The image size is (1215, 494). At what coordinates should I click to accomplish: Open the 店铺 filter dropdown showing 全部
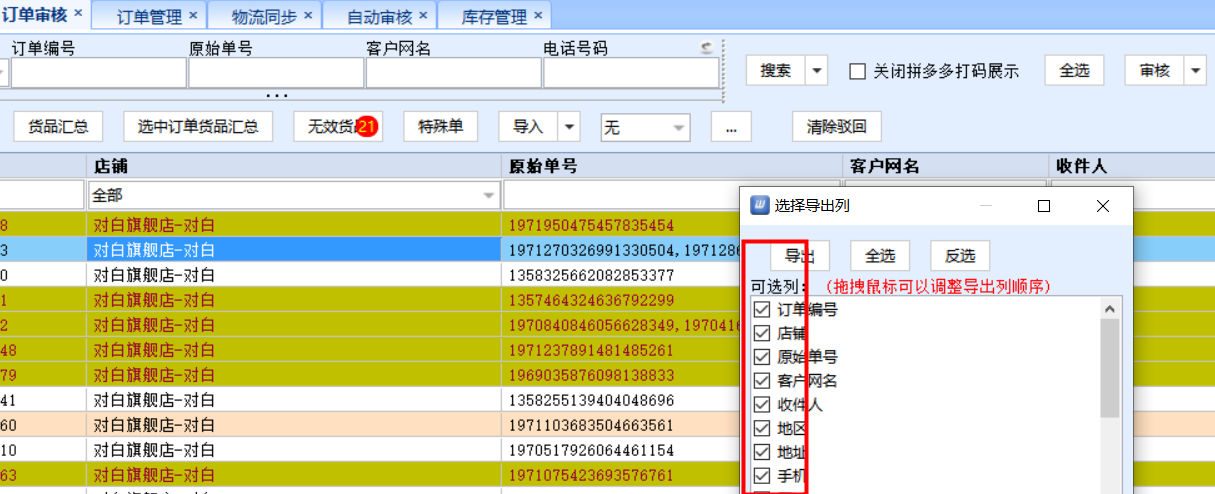490,195
